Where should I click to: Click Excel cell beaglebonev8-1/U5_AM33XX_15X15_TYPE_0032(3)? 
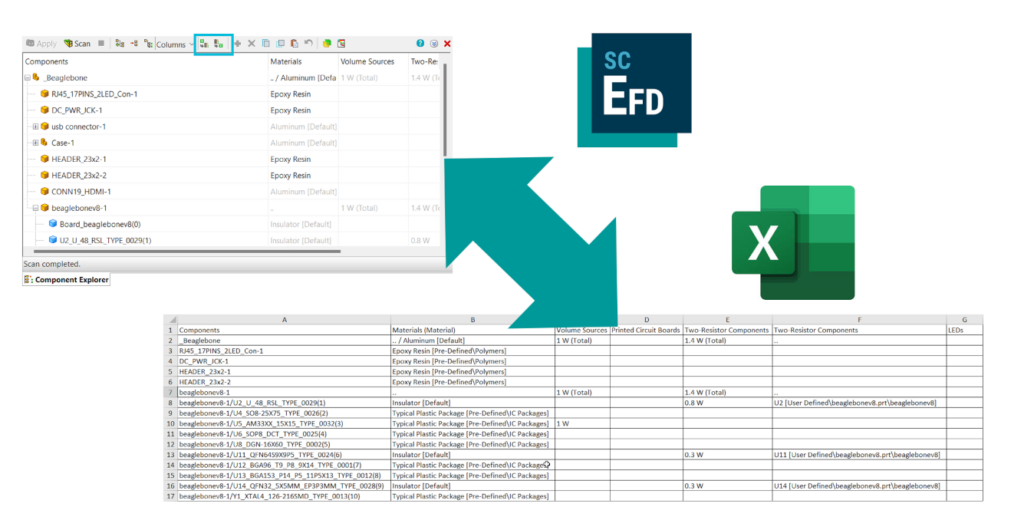(x=284, y=424)
